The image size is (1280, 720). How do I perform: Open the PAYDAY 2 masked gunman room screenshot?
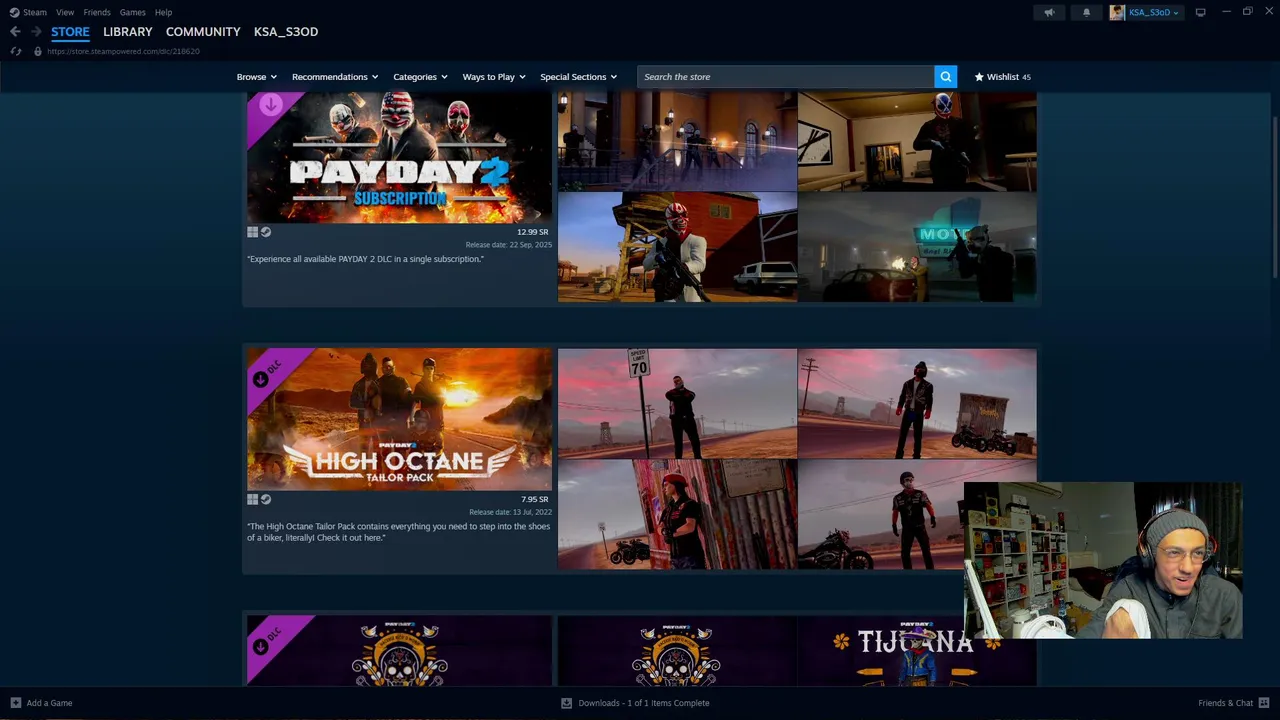pyautogui.click(x=917, y=141)
